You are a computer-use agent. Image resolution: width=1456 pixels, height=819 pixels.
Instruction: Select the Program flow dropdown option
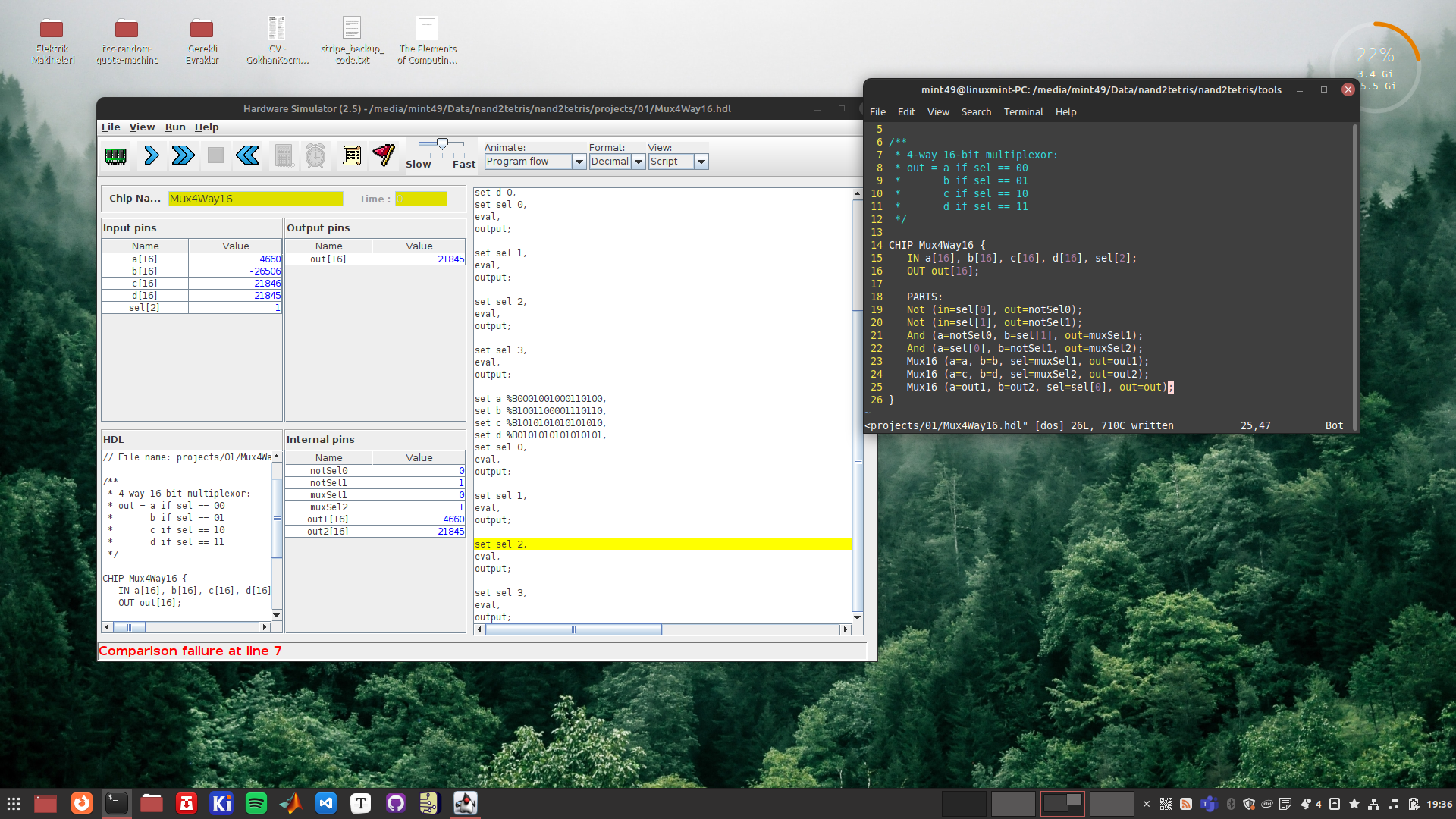[x=533, y=161]
